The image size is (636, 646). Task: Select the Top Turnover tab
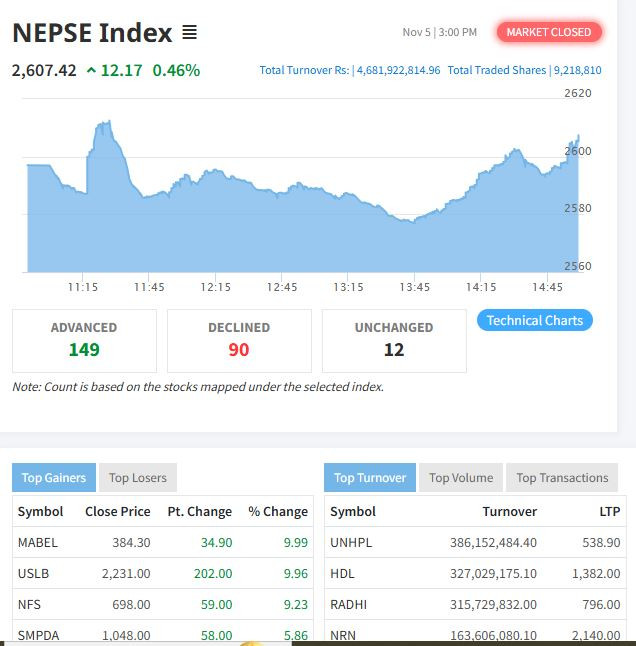coord(370,477)
